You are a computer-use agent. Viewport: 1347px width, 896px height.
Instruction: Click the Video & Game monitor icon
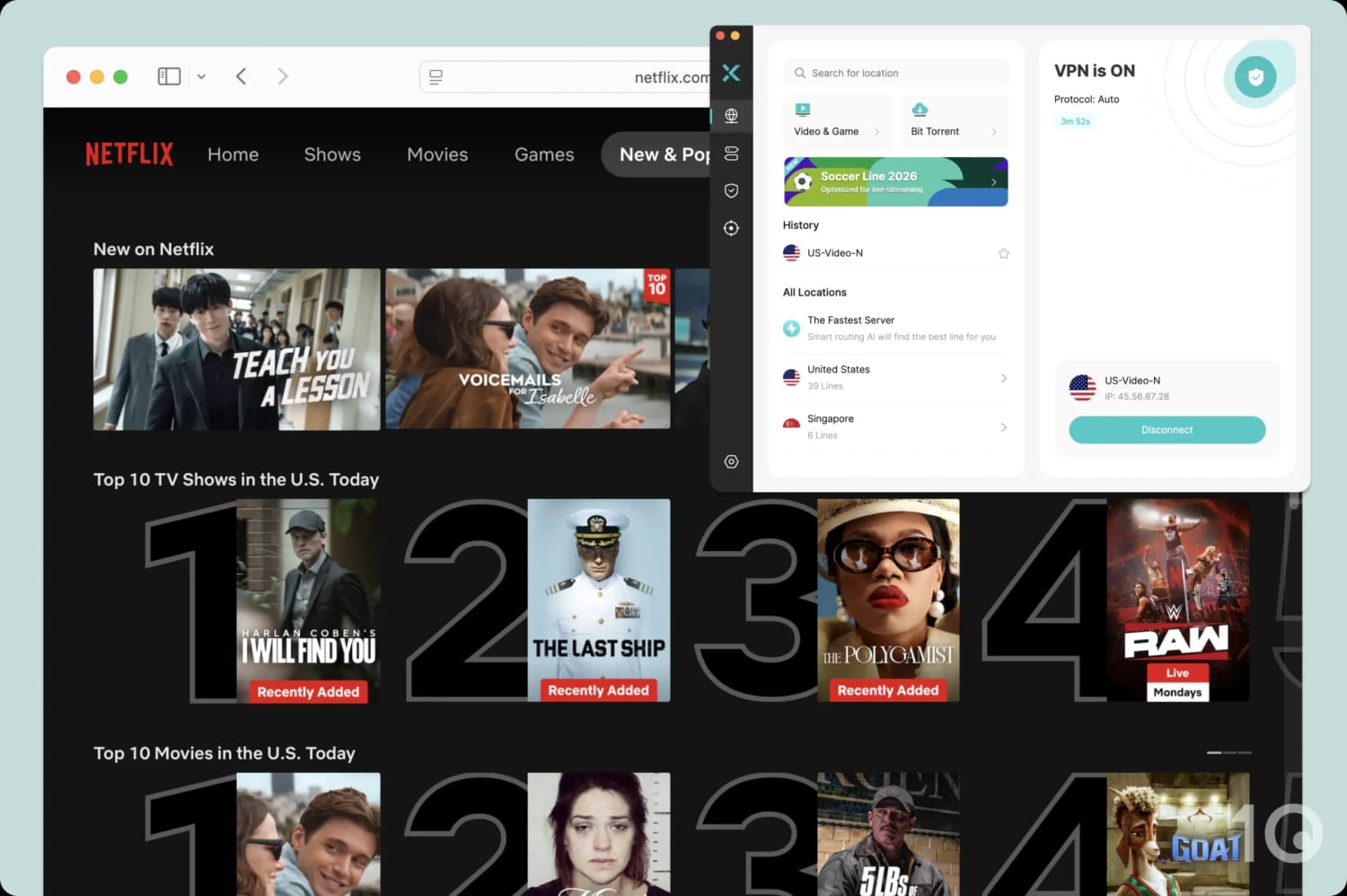(x=802, y=110)
